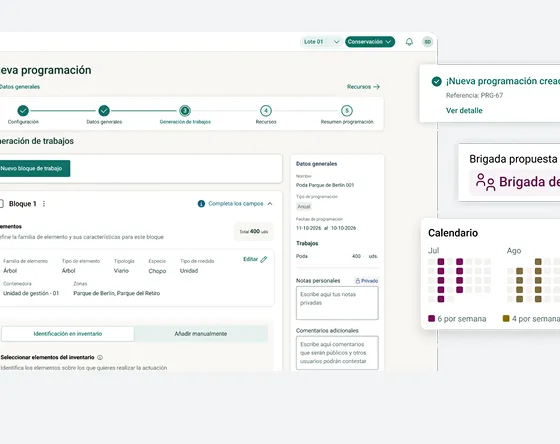Open the SD user avatar menu
The height and width of the screenshot is (444, 560).
[428, 42]
